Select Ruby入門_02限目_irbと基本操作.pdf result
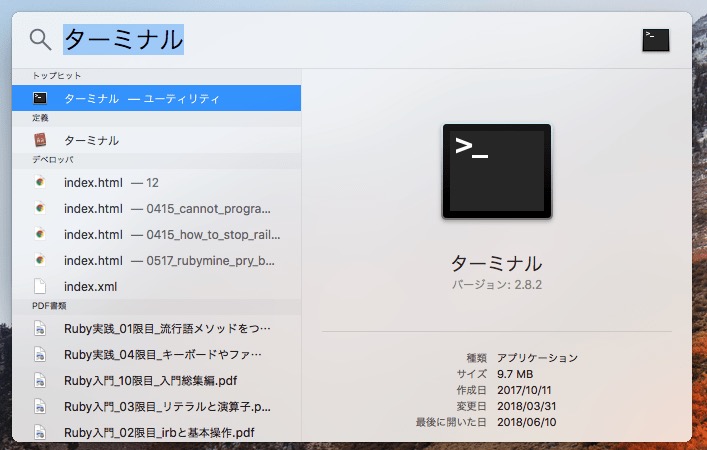This screenshot has width=707, height=450. pos(156,432)
